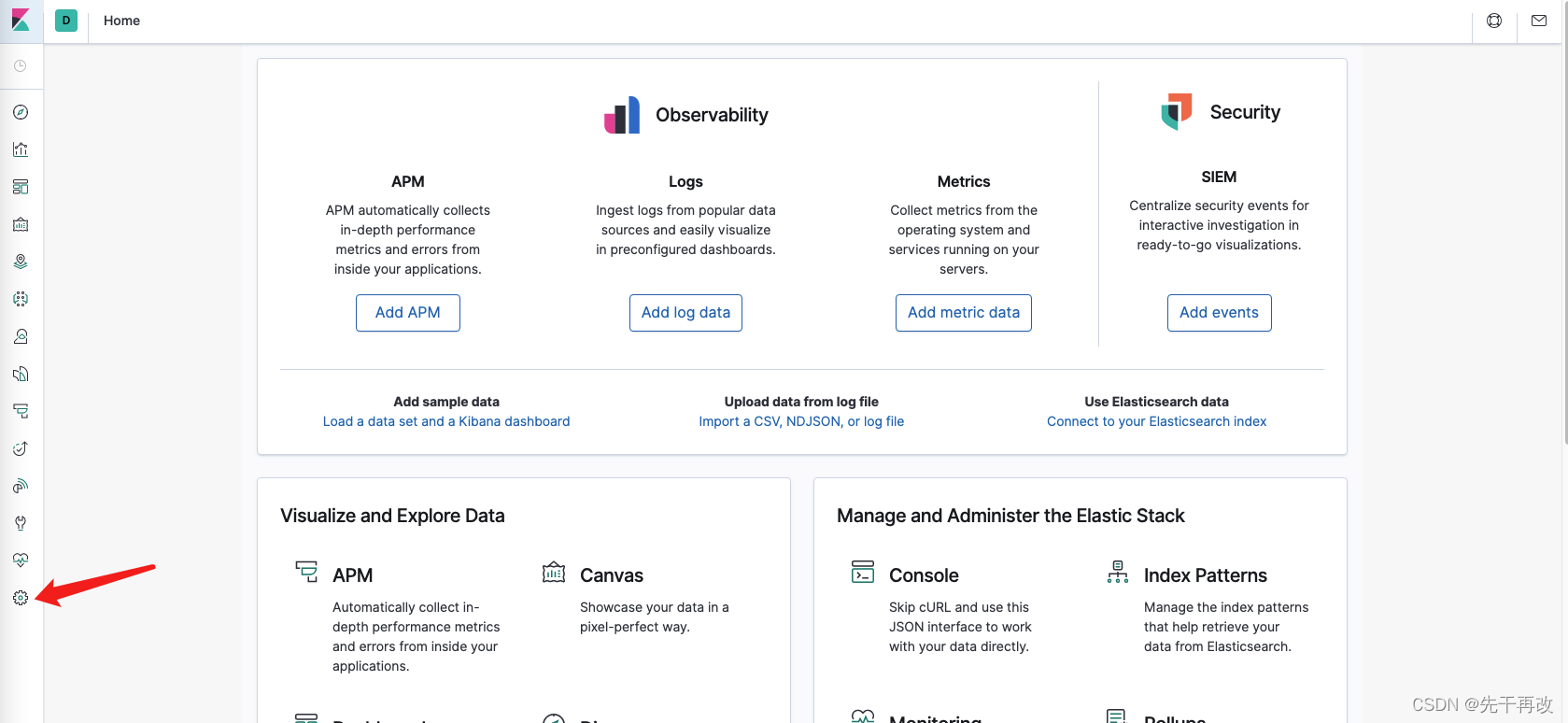Open Machine Learning from the sidebar
1568x723 pixels.
coord(21,299)
